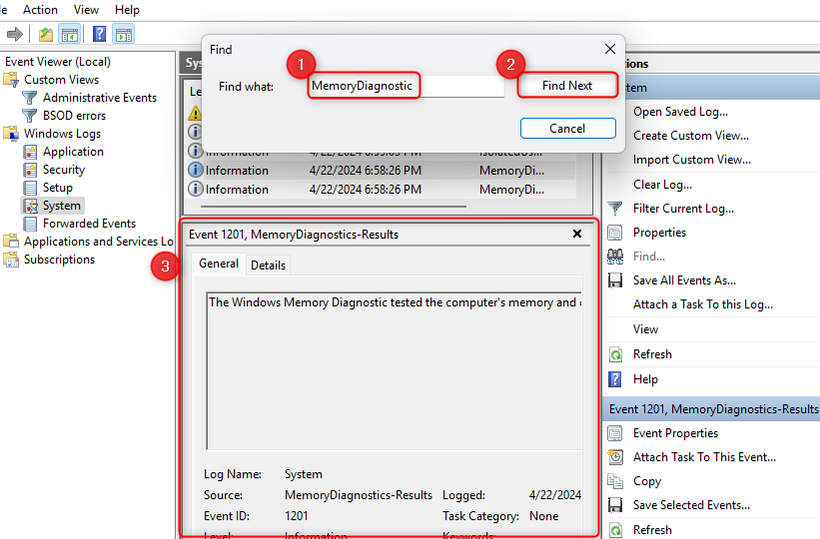Open the Action menu

[x=40, y=10]
